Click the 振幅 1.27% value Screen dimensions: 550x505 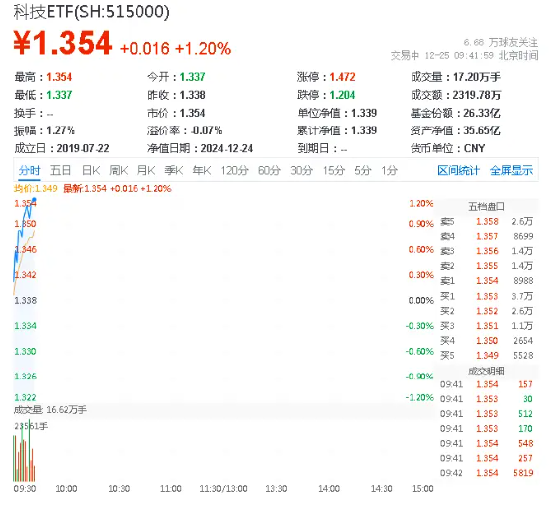60,130
